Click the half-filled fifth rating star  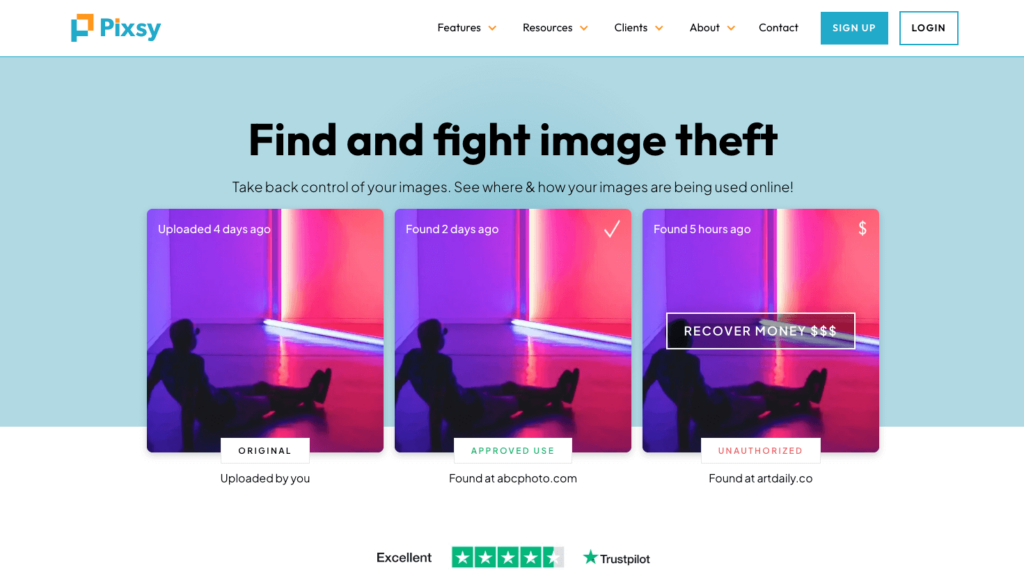553,557
